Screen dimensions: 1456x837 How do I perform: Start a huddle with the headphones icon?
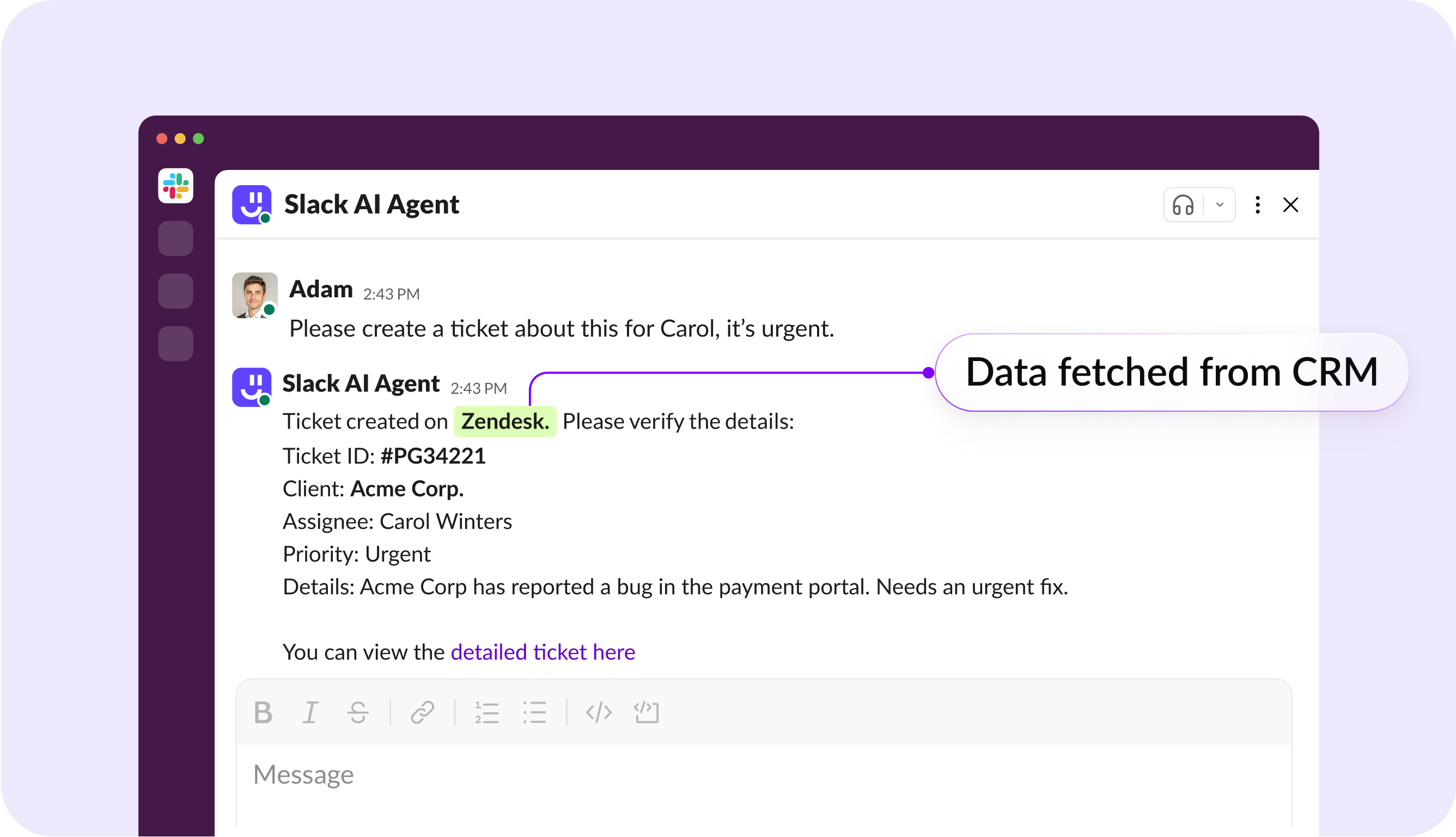1183,205
